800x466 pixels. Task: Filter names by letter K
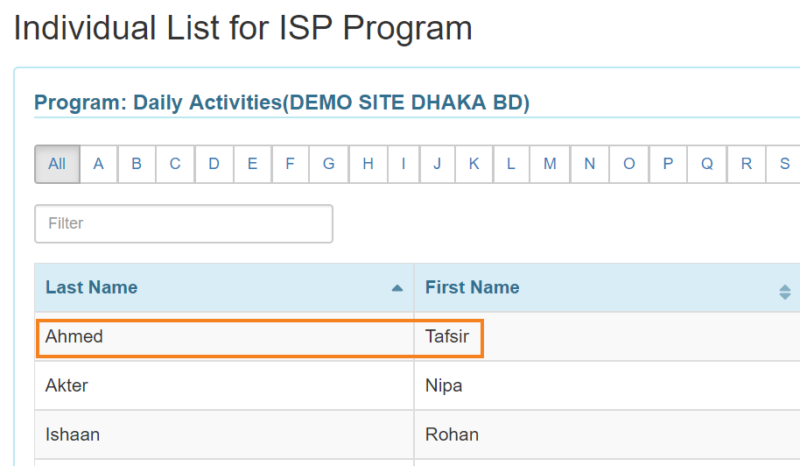(x=474, y=164)
